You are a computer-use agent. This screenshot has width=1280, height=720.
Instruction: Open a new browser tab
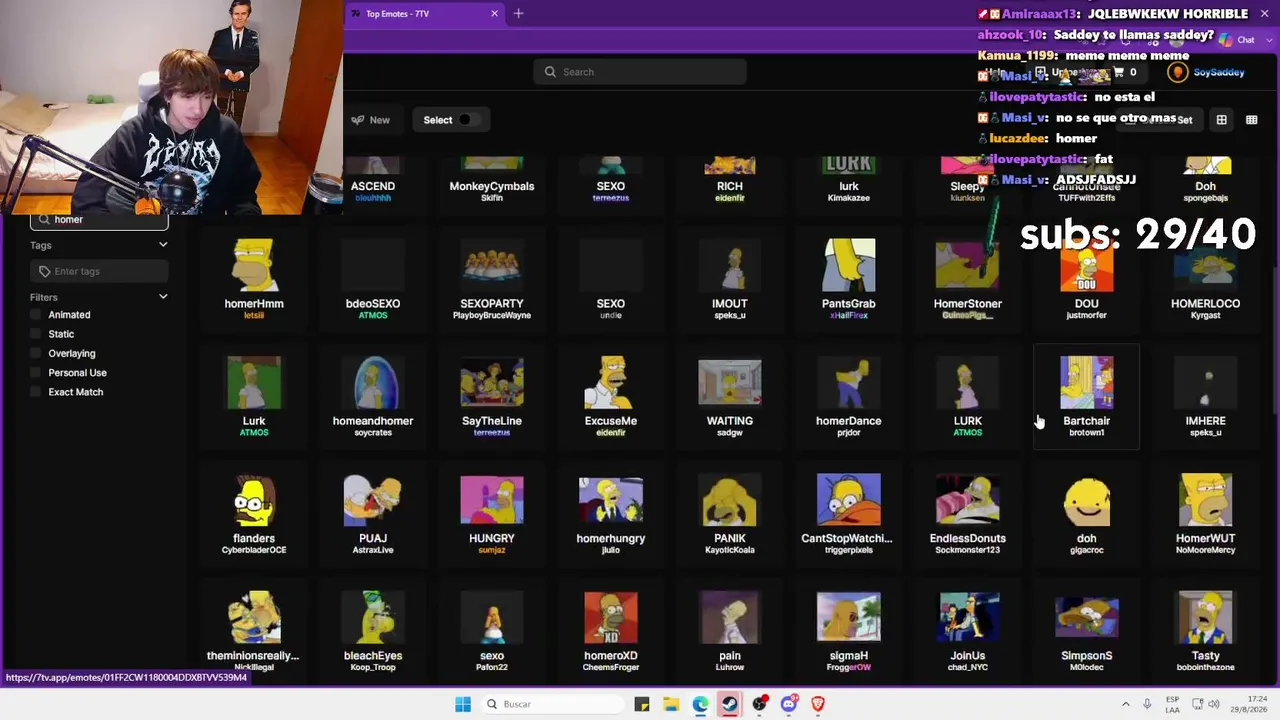518,14
